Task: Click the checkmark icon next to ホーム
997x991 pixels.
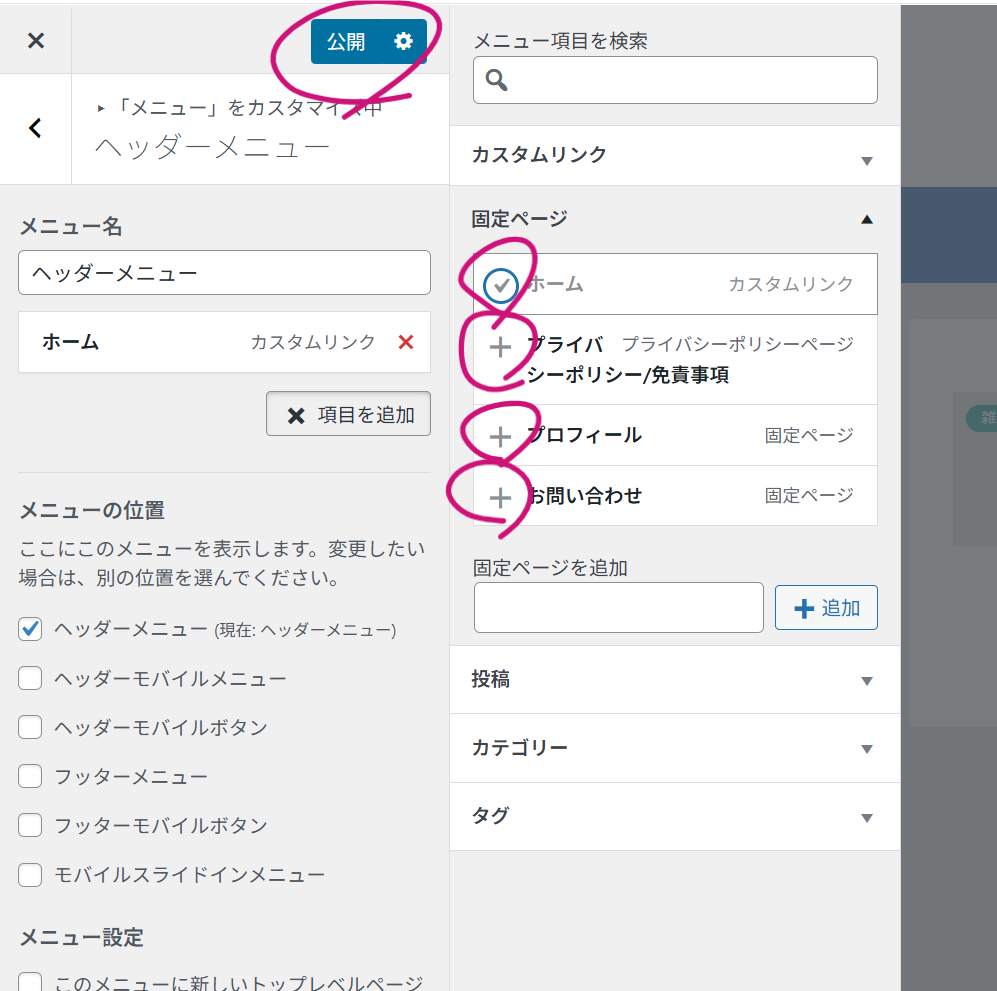Action: (500, 285)
